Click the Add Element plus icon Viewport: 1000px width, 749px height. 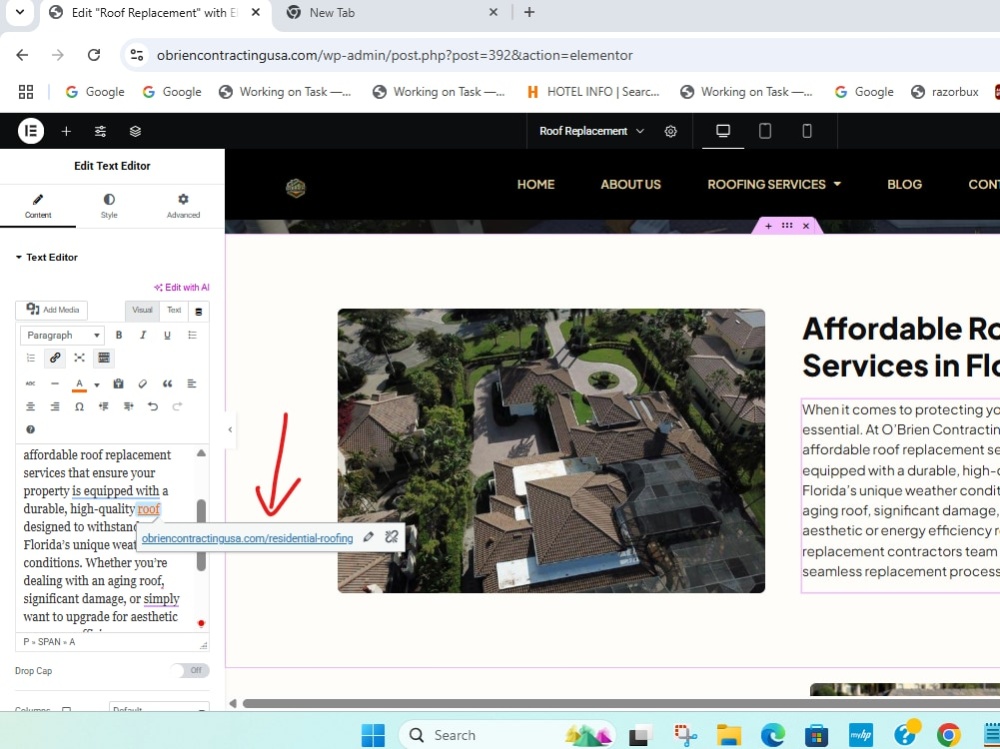coord(66,131)
